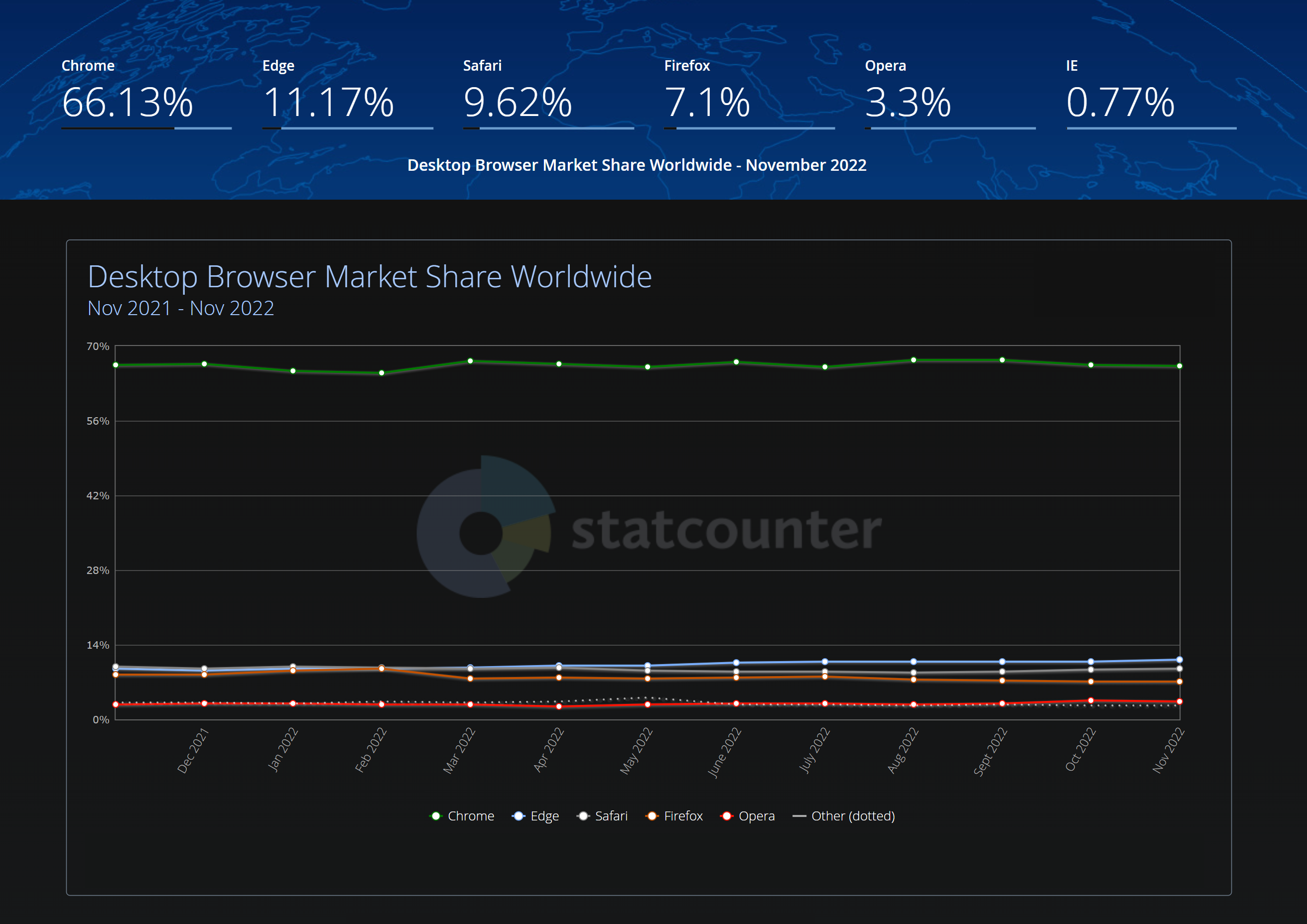Click the IE 0.77% statistic
The width and height of the screenshot is (1307, 924).
[x=1120, y=103]
